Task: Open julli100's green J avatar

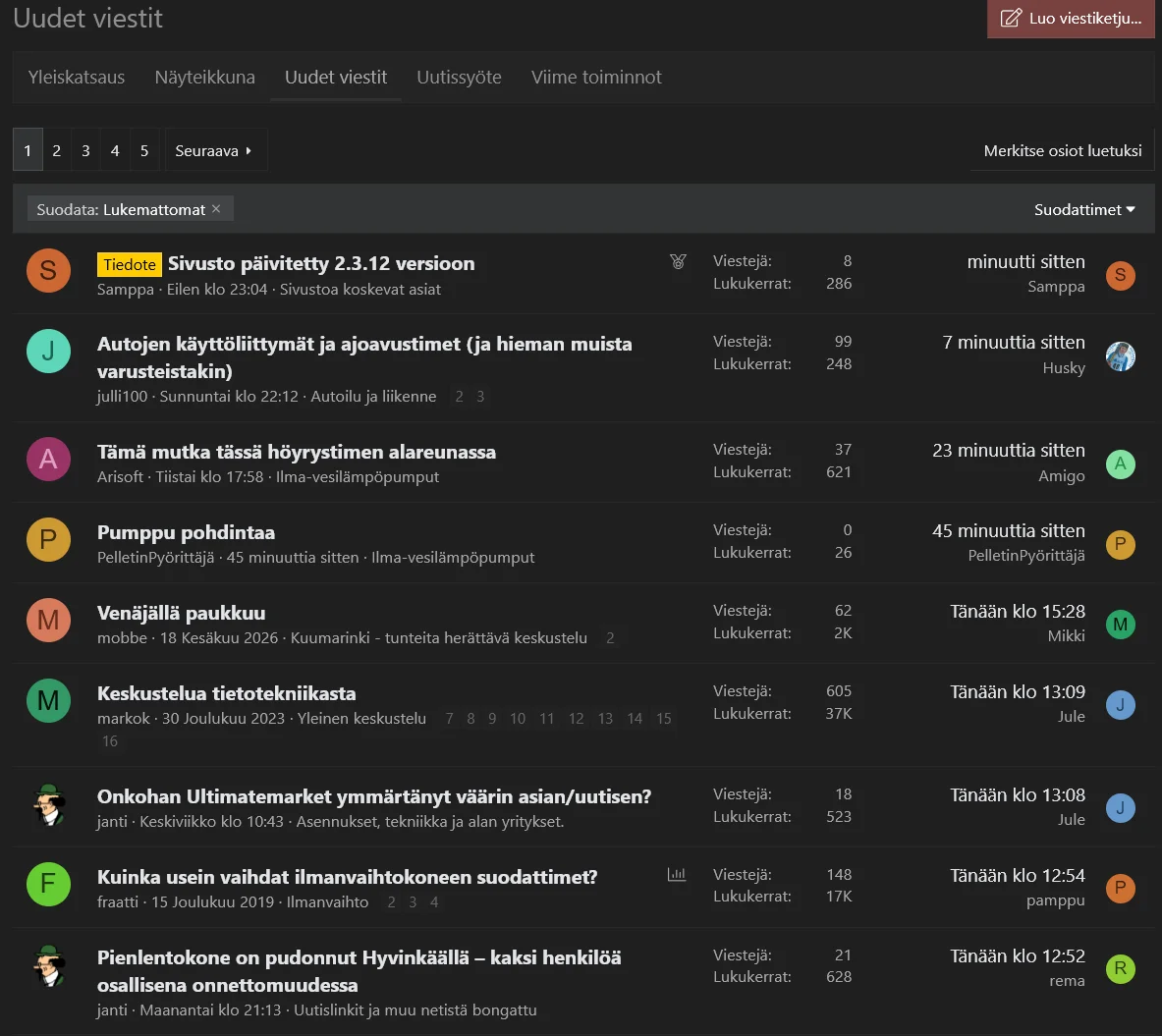Action: [x=48, y=352]
